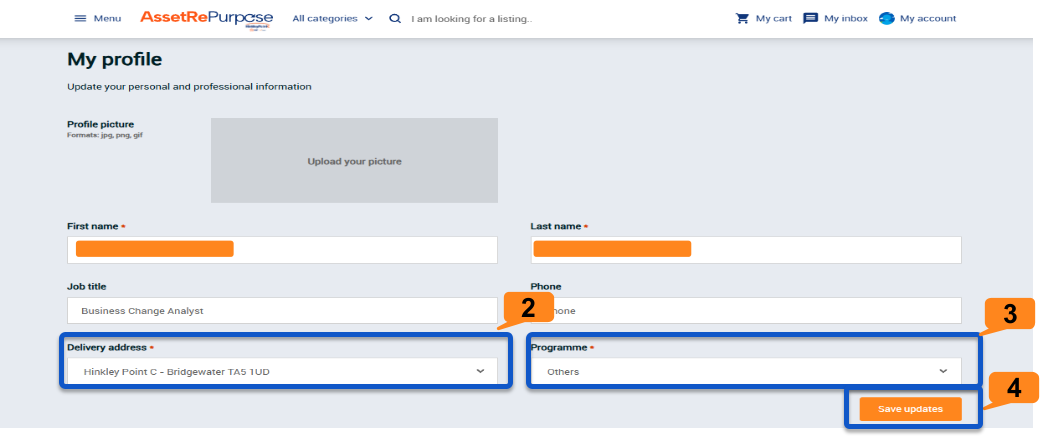This screenshot has width=1049, height=440.
Task: Click the Job title input field
Action: (282, 311)
